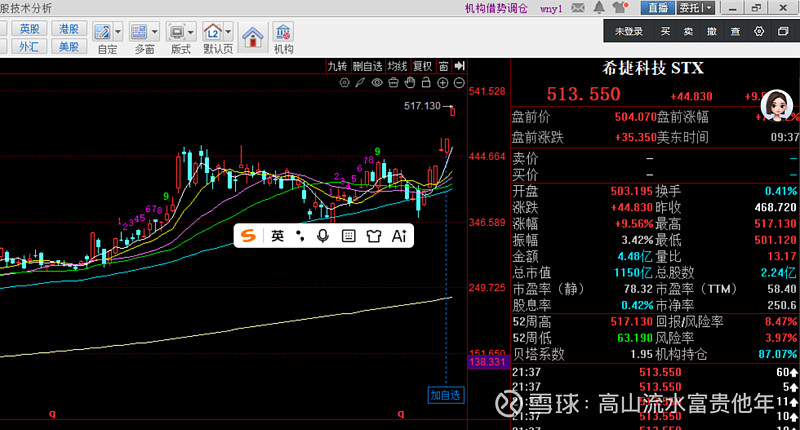
Task: Click Sogou input method S logo
Action: 248,236
